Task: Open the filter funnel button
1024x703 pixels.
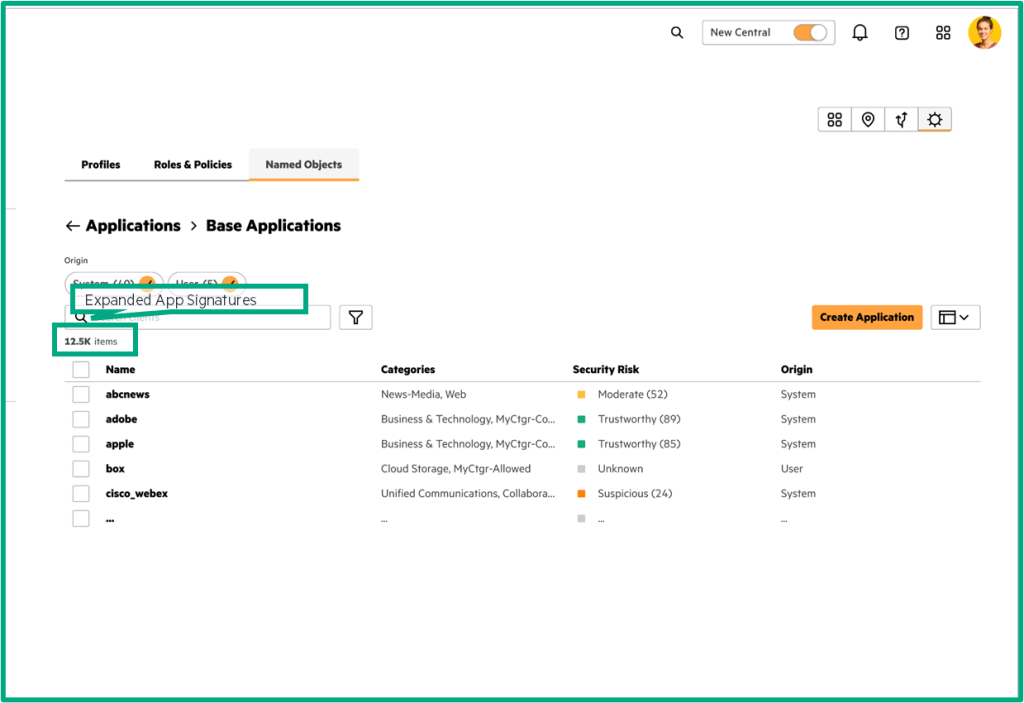Action: pos(355,317)
